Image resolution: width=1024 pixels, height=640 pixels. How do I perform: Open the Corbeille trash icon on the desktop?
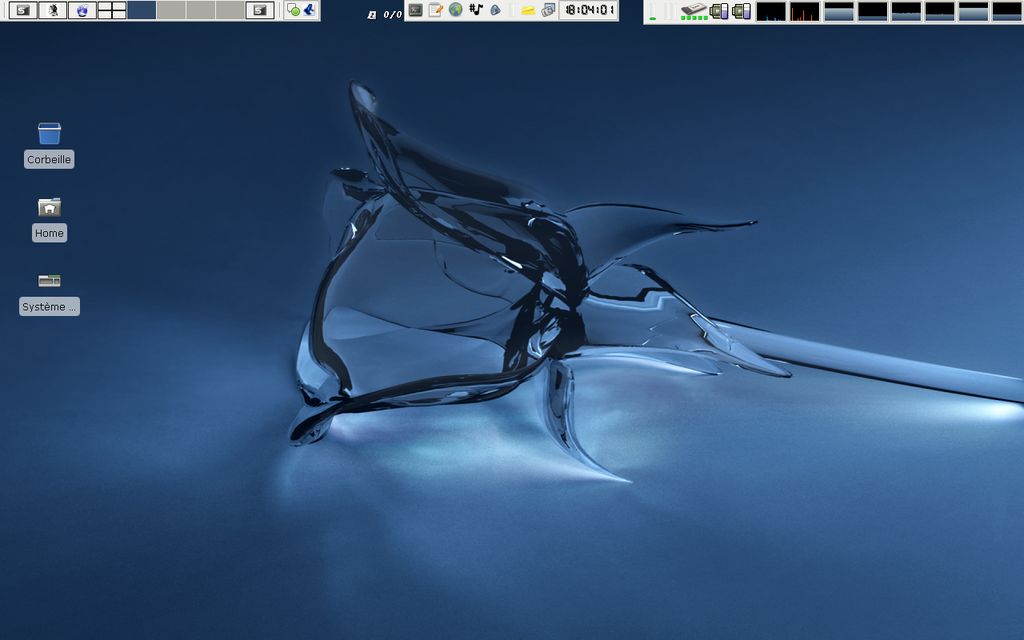coord(49,133)
